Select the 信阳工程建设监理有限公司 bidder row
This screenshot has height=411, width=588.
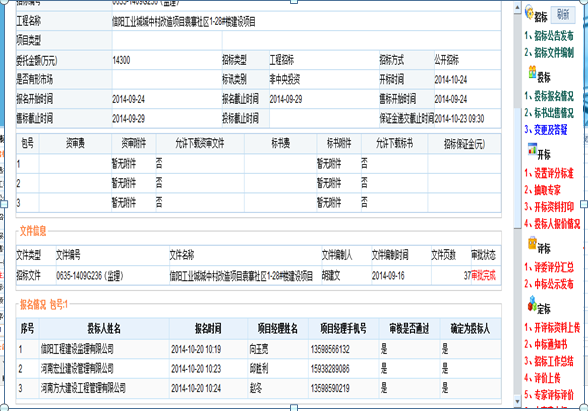(259, 350)
